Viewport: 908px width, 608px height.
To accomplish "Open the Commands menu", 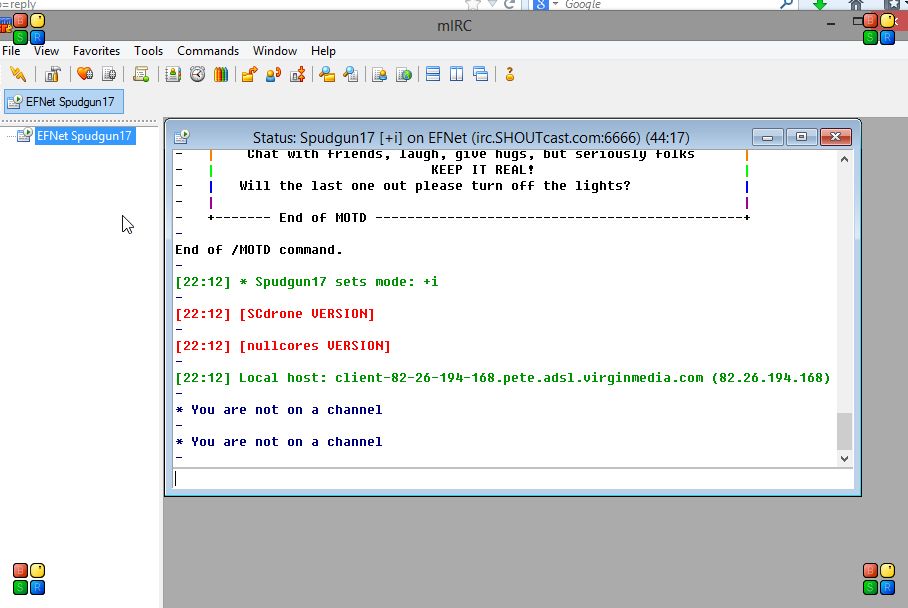I will pyautogui.click(x=208, y=51).
